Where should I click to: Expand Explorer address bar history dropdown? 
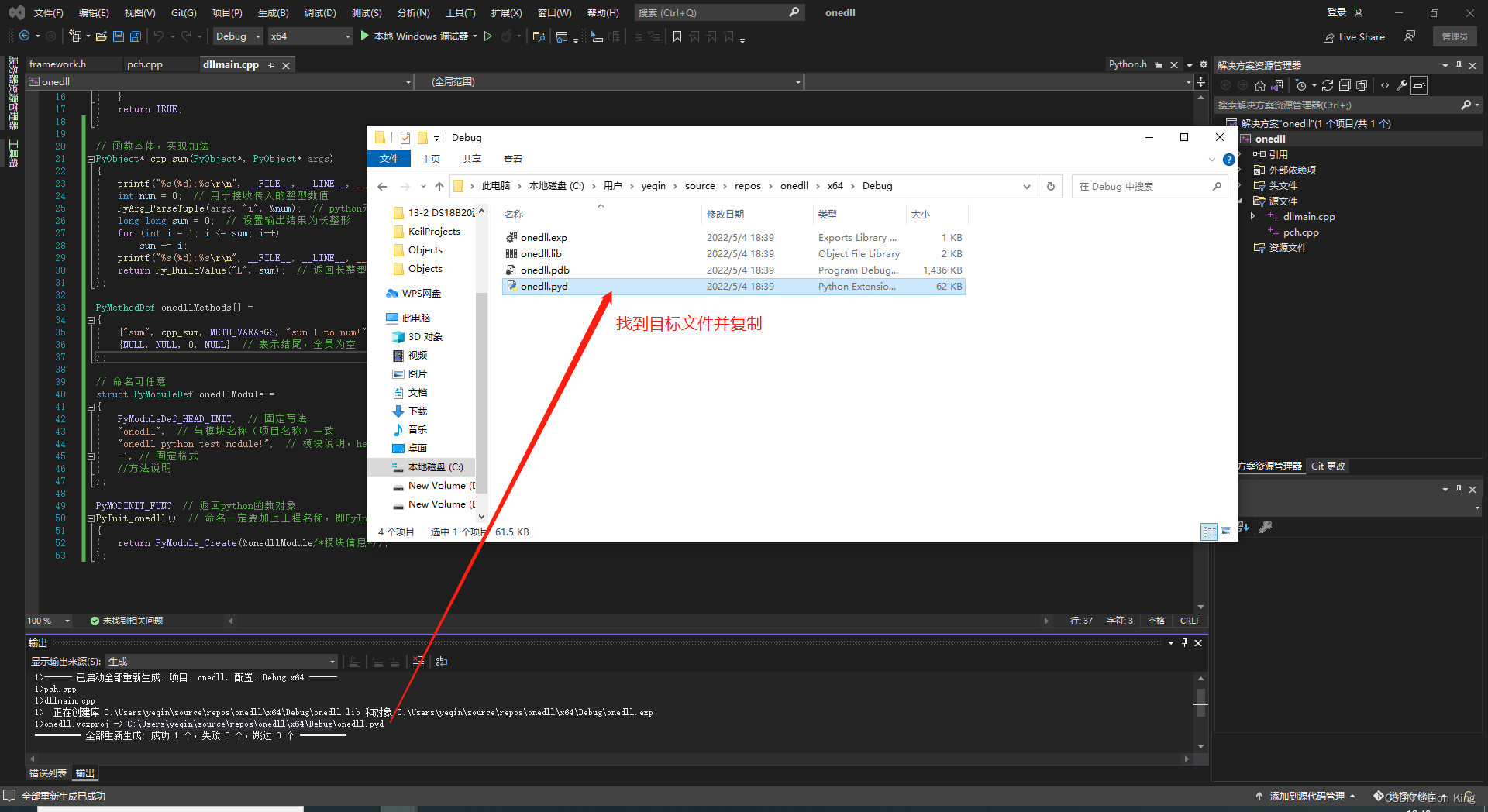[1027, 186]
